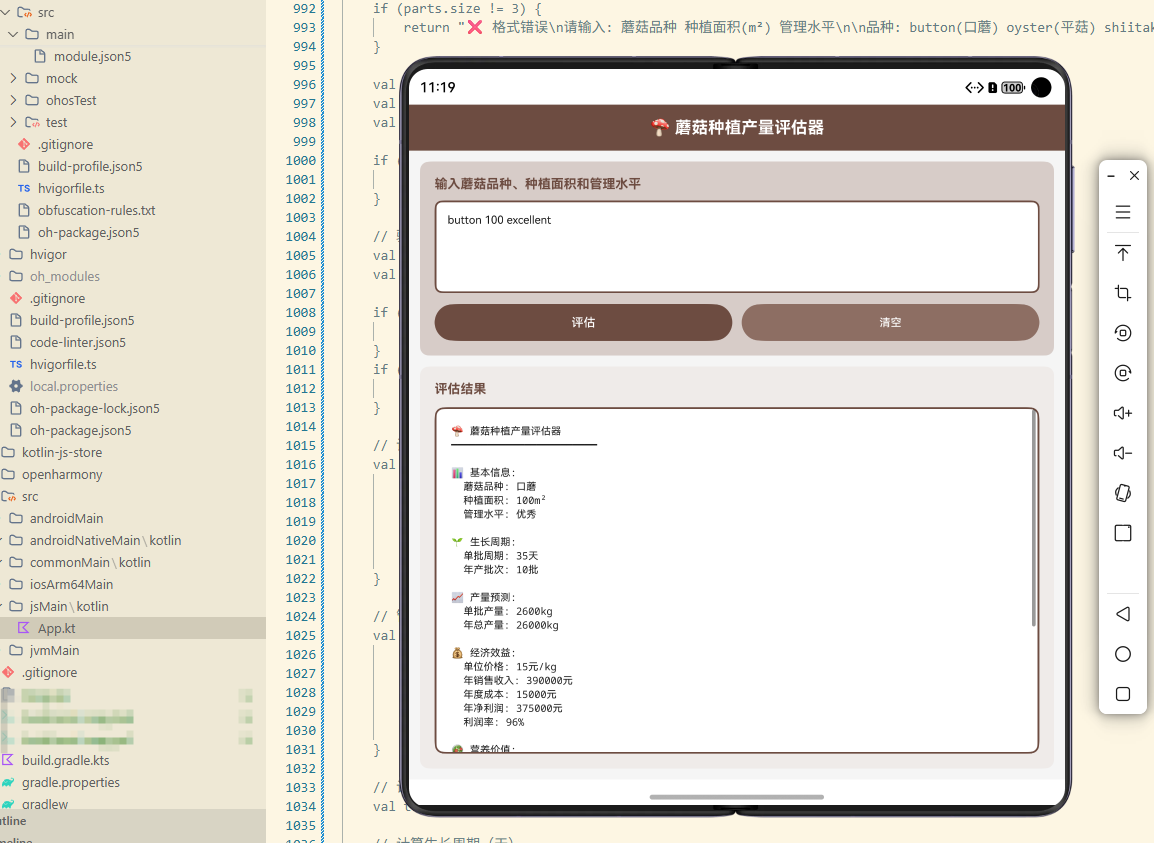Click the Gradle icon beside gradle.properties

pyautogui.click(x=8, y=782)
